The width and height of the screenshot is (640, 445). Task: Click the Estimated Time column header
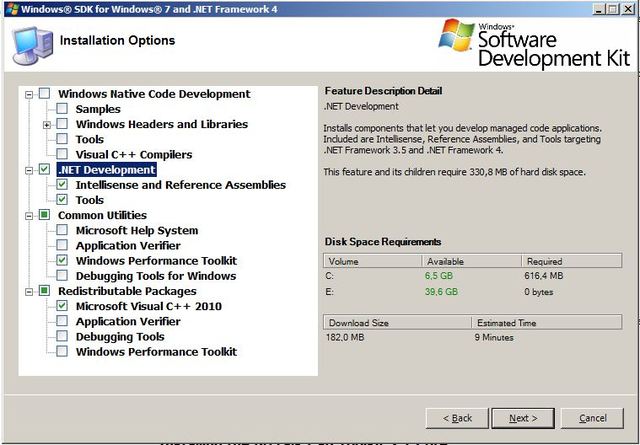point(547,322)
